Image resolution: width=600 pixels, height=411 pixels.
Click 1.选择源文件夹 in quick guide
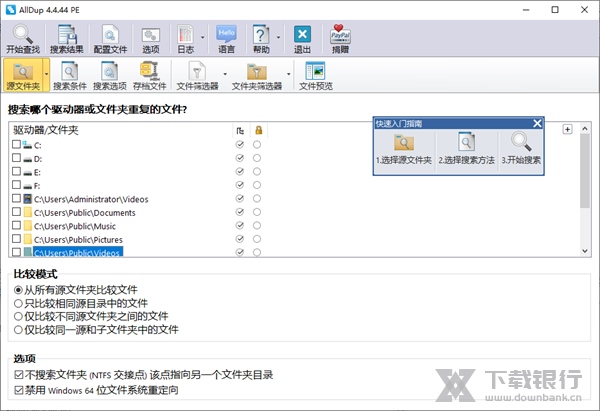(x=404, y=149)
